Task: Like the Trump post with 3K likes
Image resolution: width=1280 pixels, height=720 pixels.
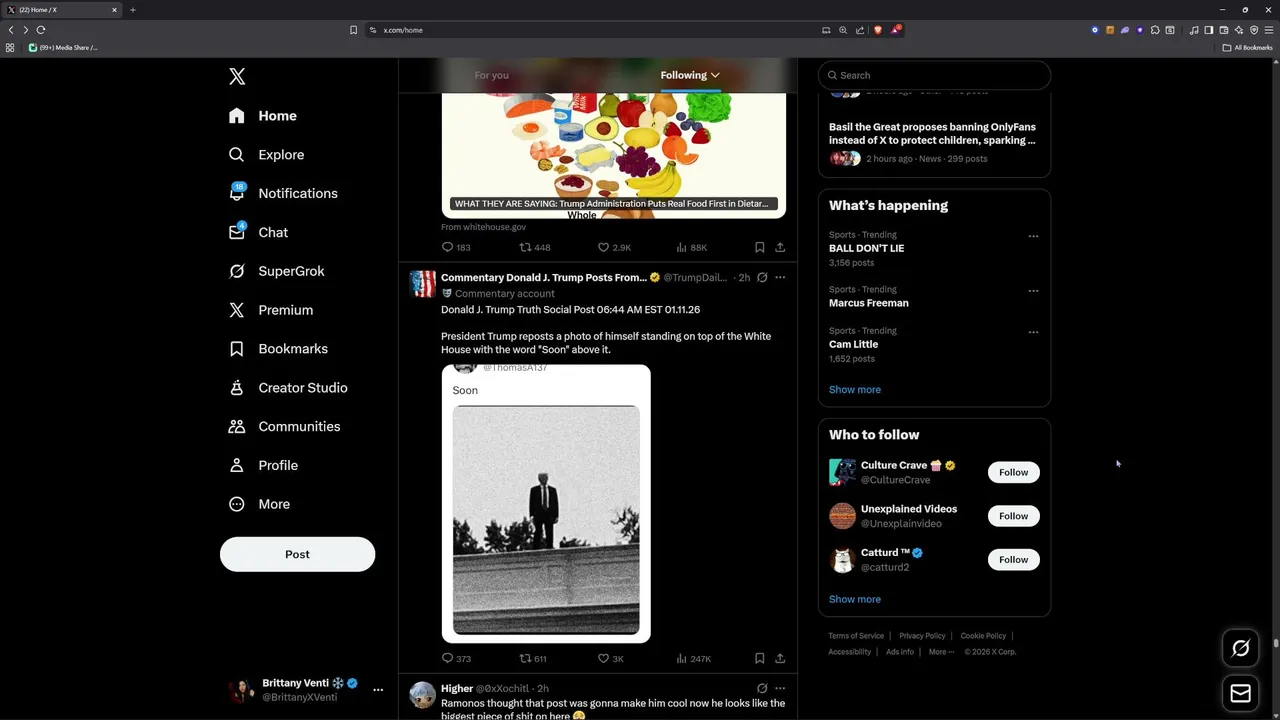Action: point(611,659)
